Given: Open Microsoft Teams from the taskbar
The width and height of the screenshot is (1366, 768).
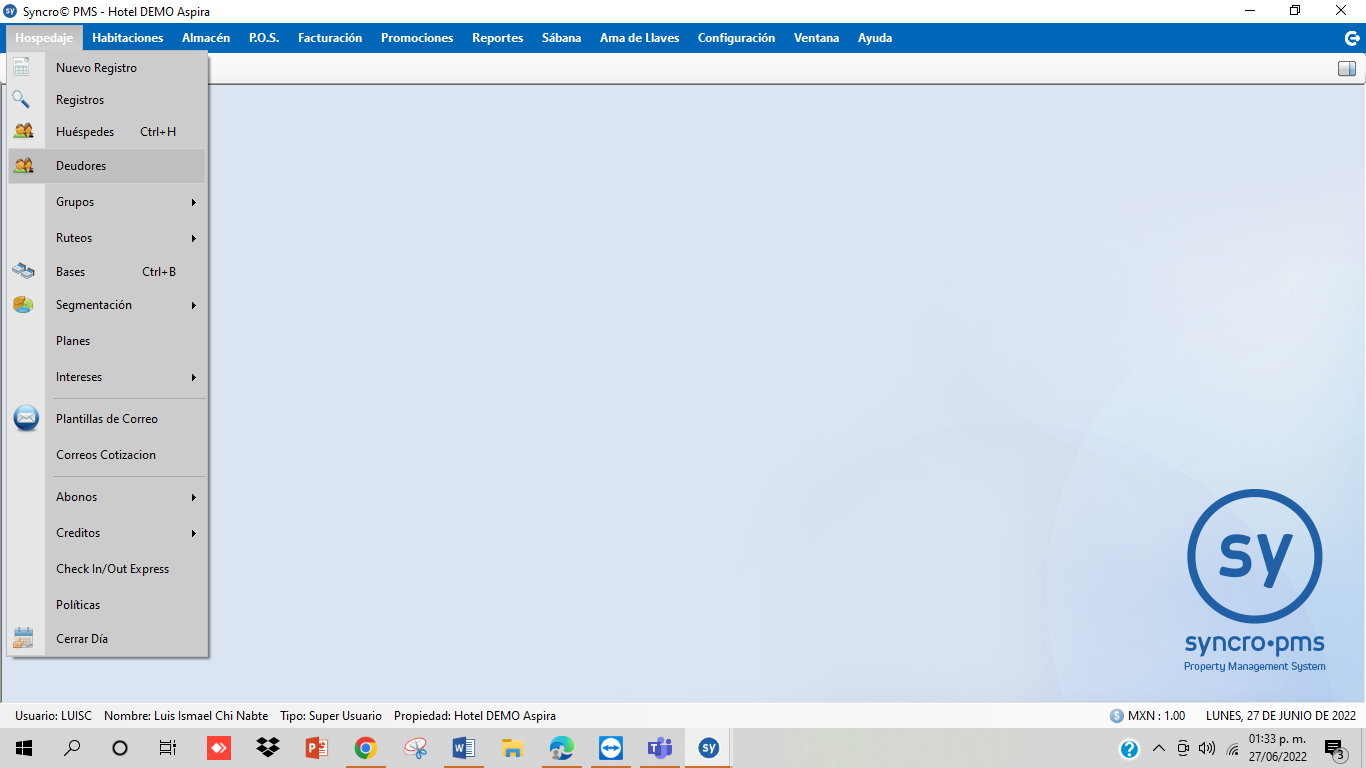Looking at the screenshot, I should tap(660, 748).
